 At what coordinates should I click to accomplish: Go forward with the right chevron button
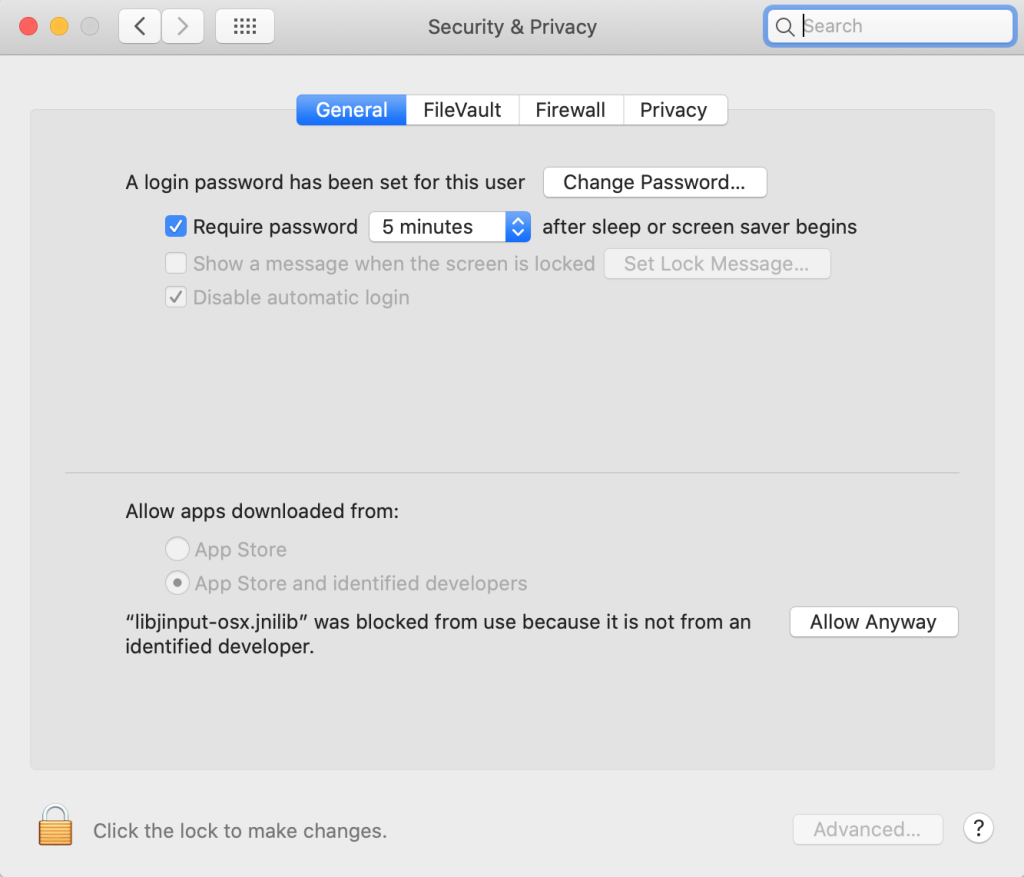(182, 26)
